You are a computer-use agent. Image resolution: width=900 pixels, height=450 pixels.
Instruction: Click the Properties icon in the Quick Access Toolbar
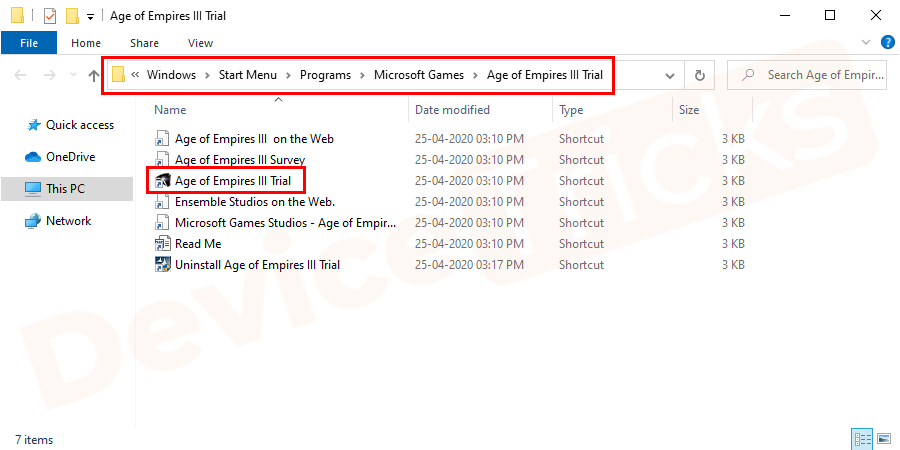(50, 15)
